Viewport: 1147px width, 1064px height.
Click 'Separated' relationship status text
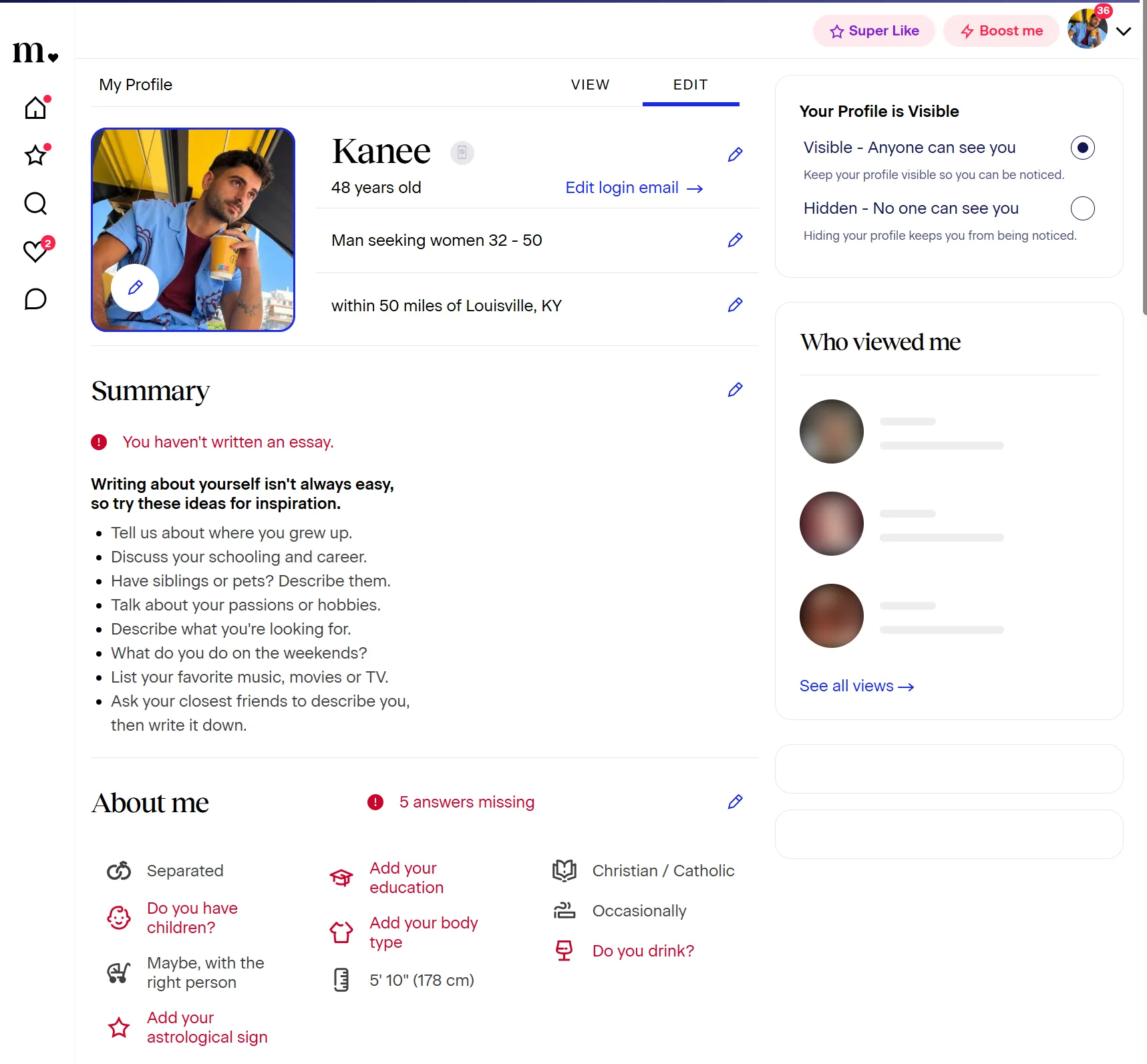click(185, 871)
